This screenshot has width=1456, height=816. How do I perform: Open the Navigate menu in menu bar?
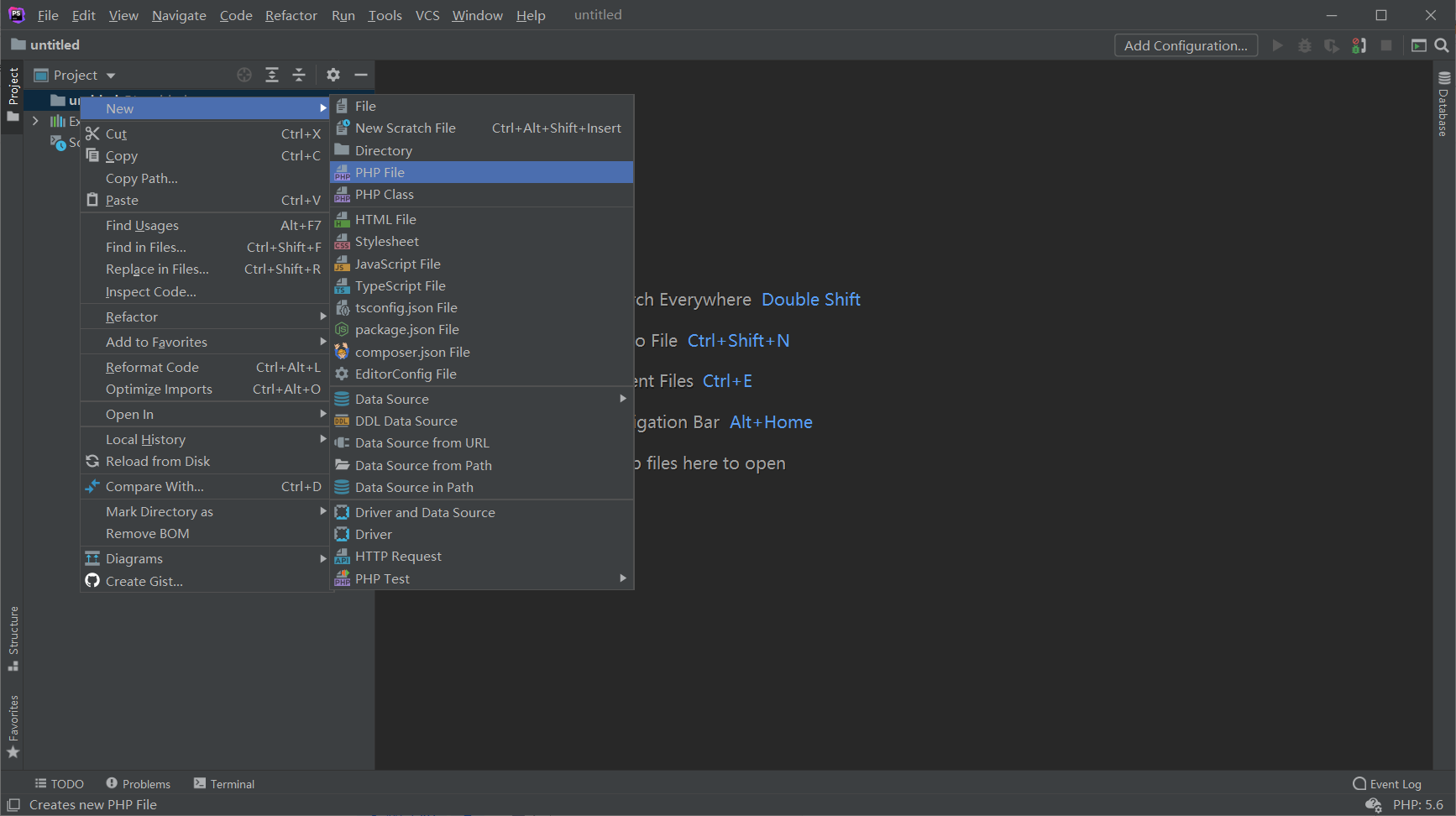179,15
